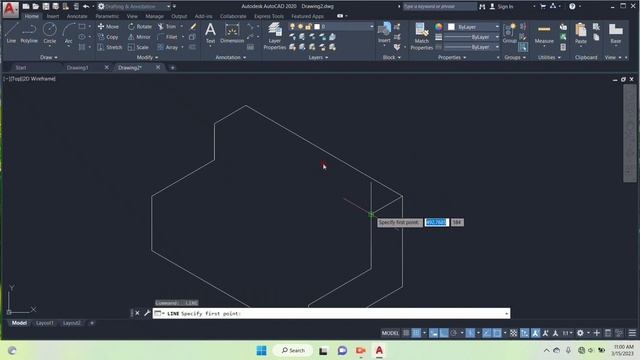Click the Rotate tool
The image size is (640, 360).
(140, 27)
